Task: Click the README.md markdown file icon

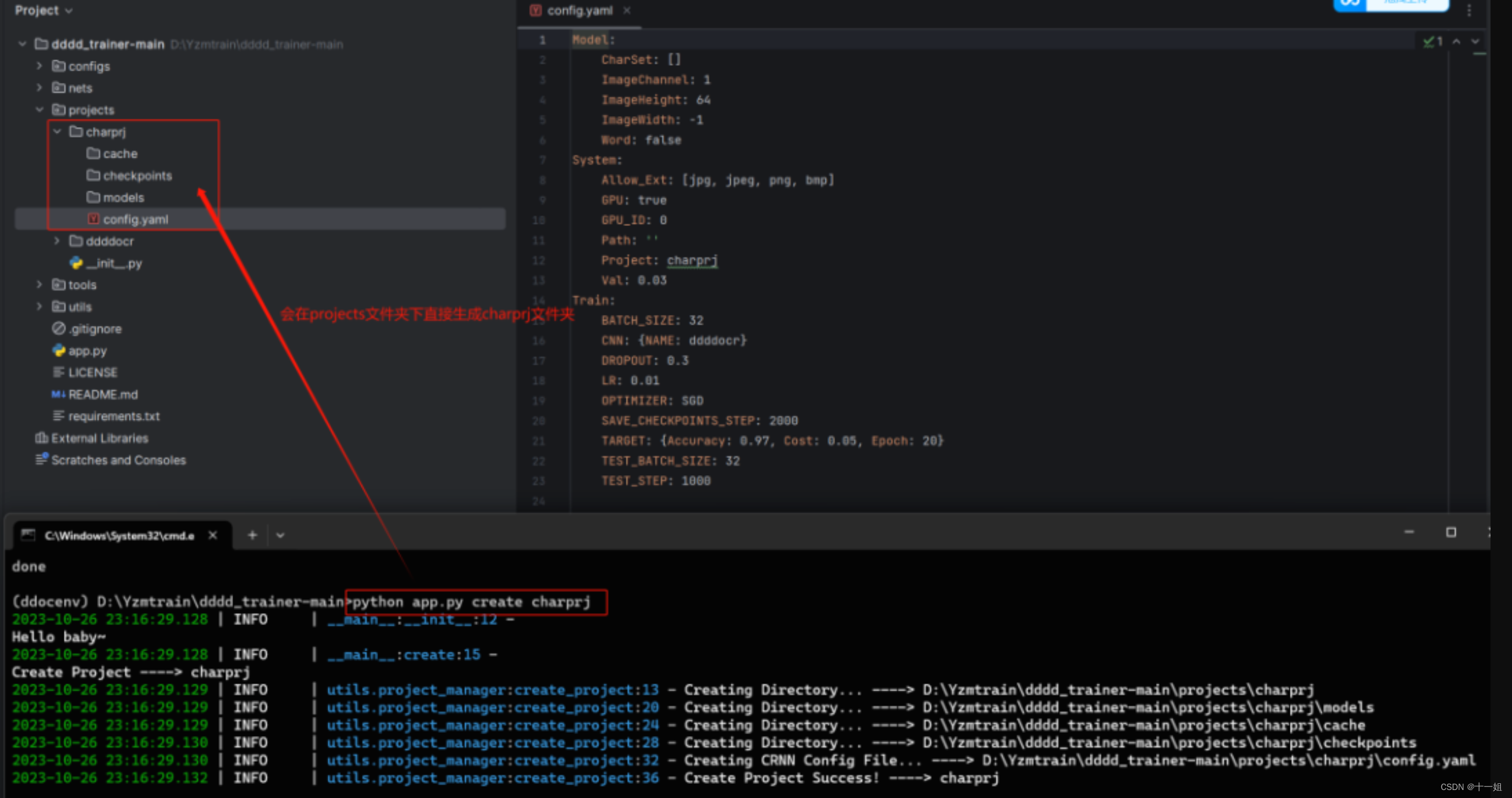Action: point(58,394)
